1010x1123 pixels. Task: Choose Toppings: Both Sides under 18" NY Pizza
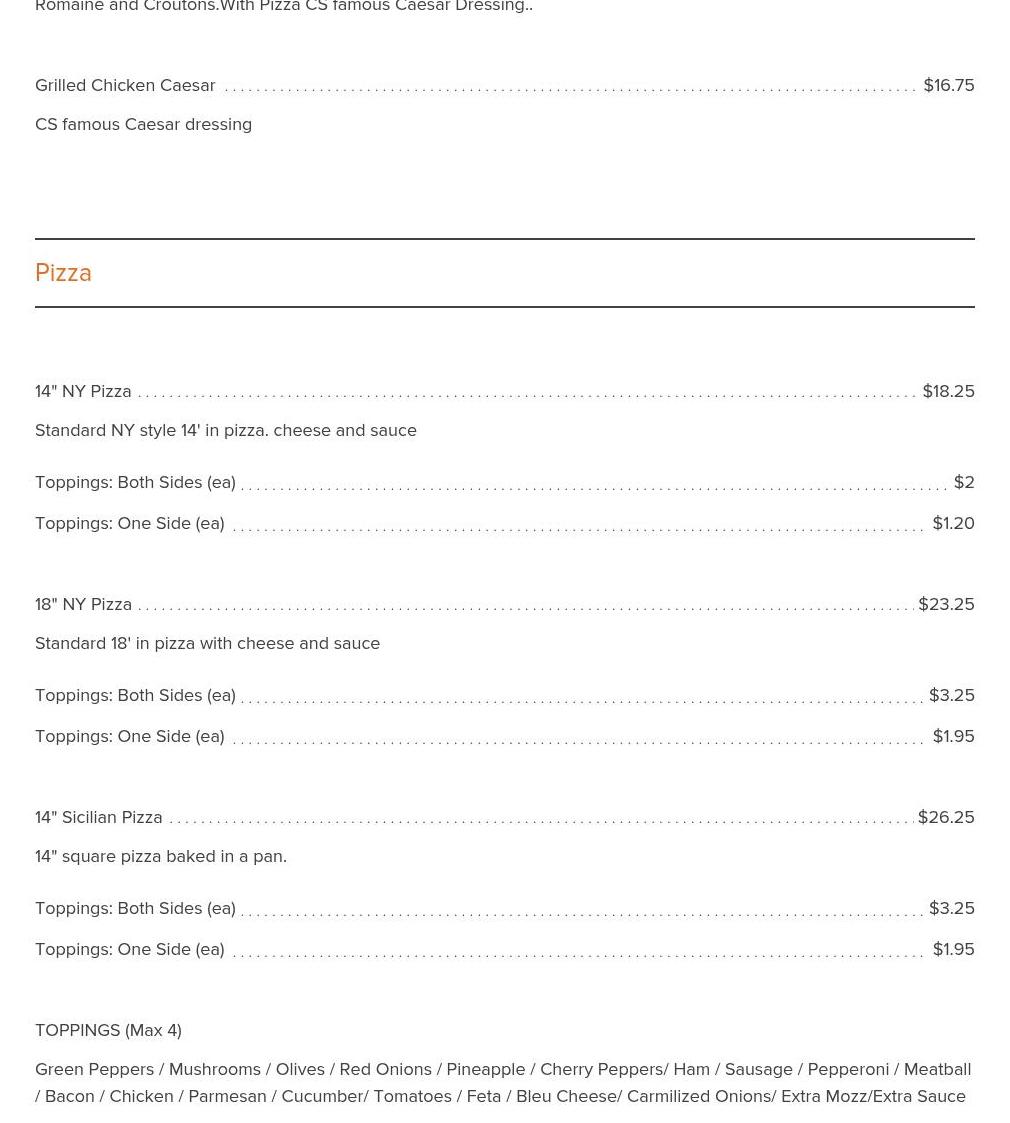pyautogui.click(x=135, y=695)
